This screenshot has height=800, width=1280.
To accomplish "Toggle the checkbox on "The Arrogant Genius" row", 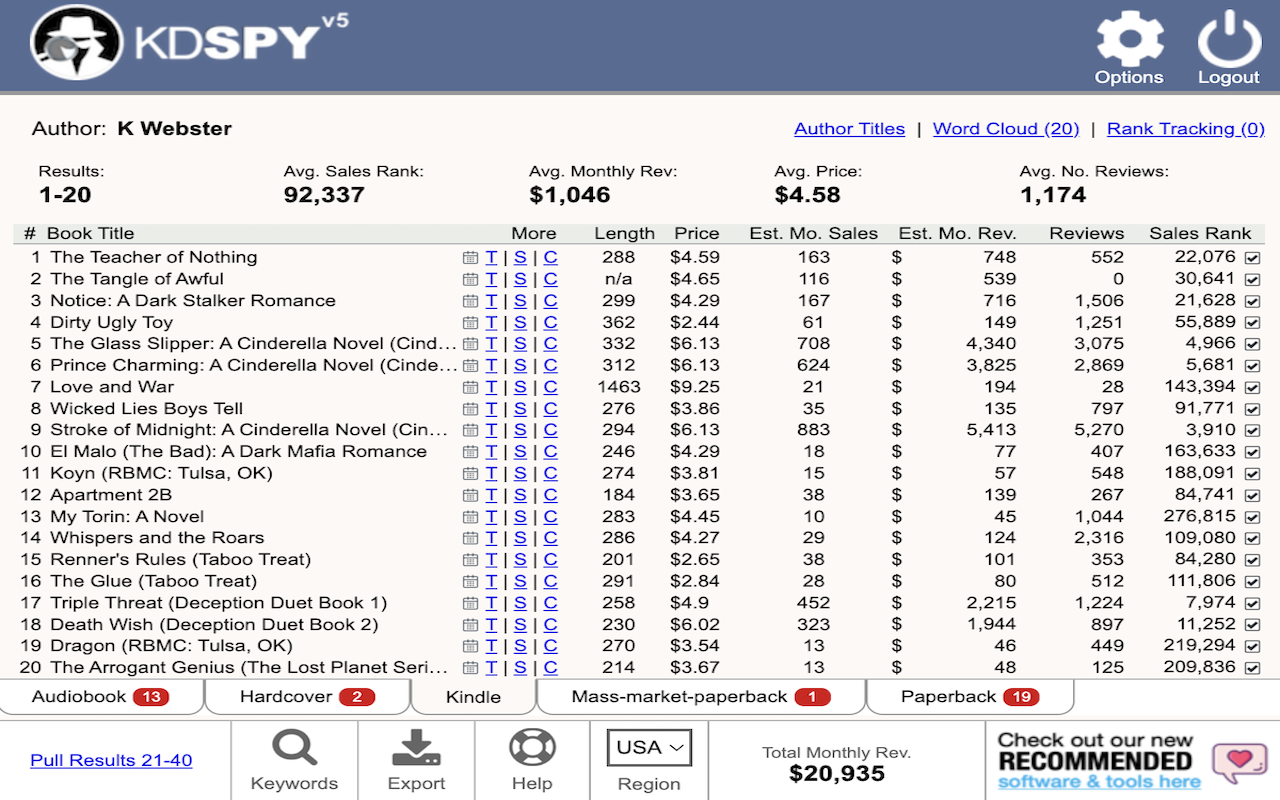I will coord(1251,667).
